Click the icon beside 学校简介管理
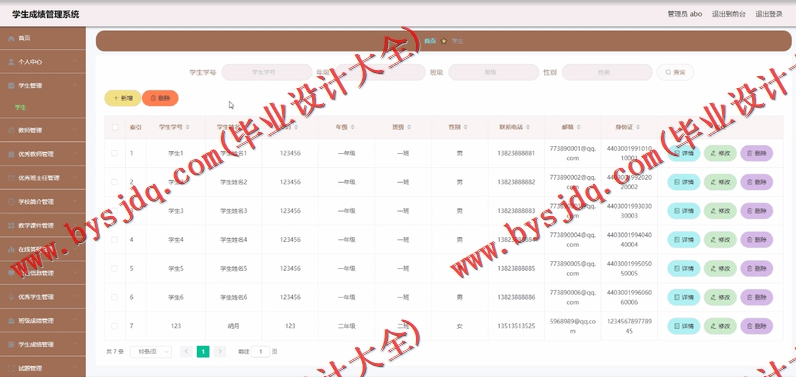The image size is (796, 377). (x=11, y=202)
